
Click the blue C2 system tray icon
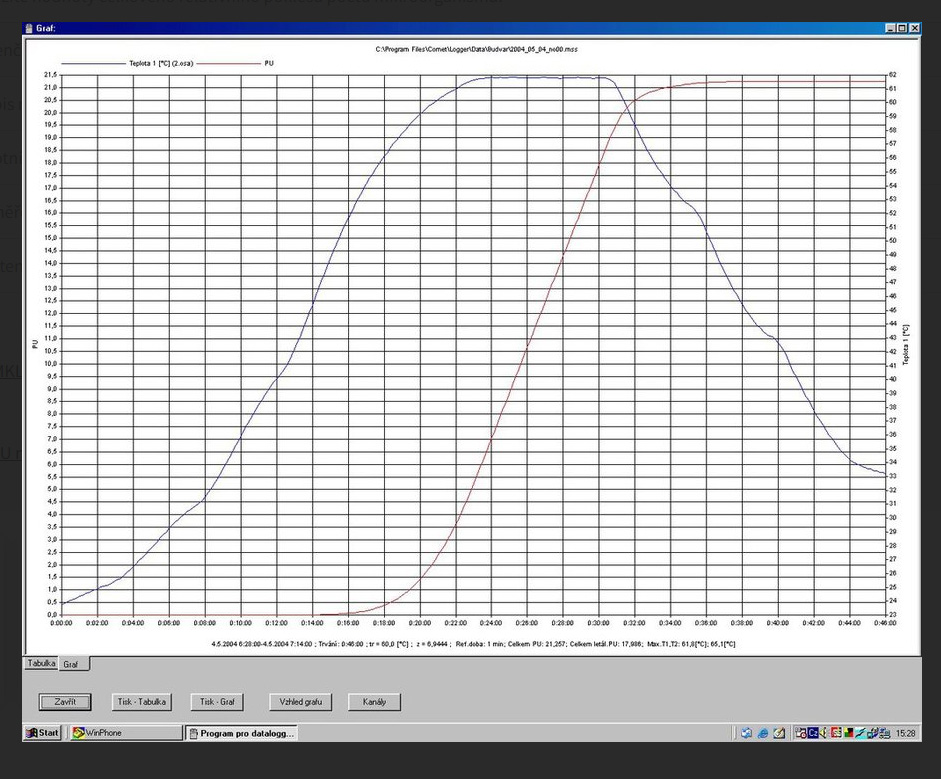813,733
